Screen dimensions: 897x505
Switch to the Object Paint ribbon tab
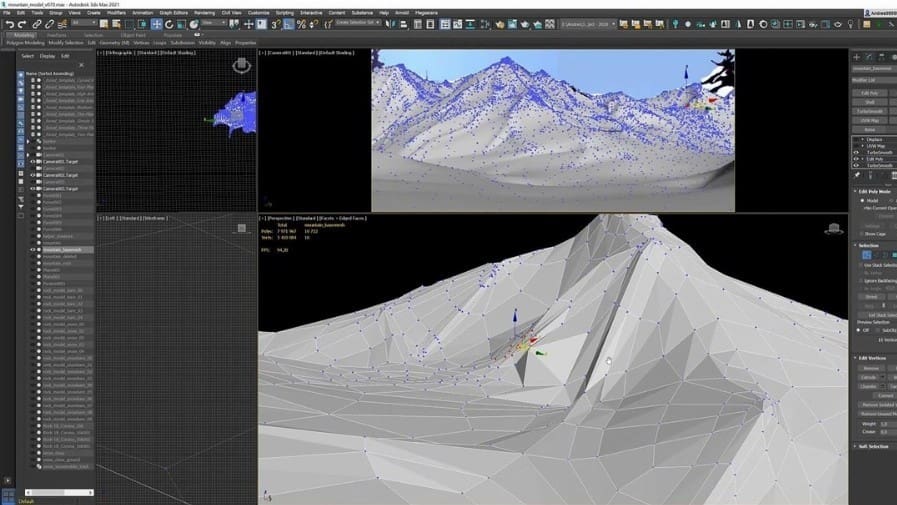click(x=133, y=35)
